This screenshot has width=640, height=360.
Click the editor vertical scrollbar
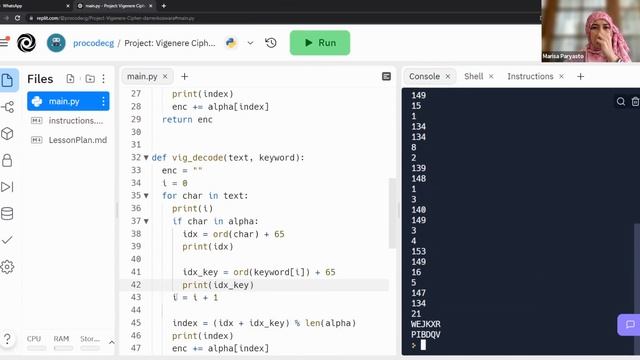(392, 213)
